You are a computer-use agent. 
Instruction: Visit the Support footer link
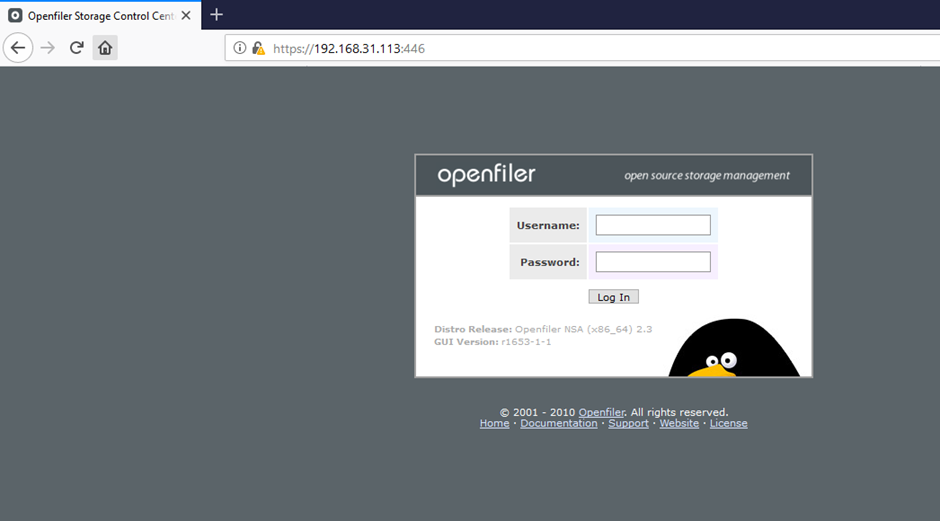[x=628, y=423]
